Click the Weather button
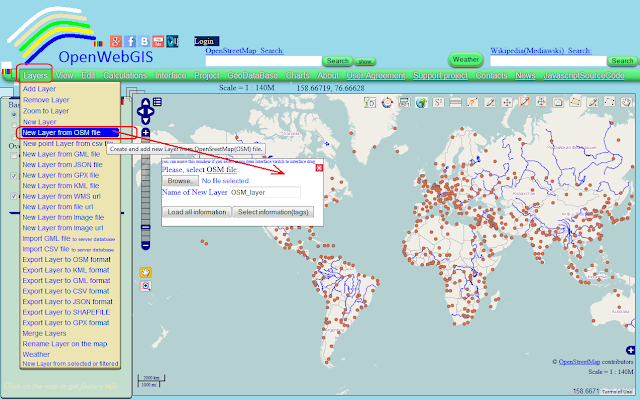This screenshot has height=400, width=640. (466, 60)
